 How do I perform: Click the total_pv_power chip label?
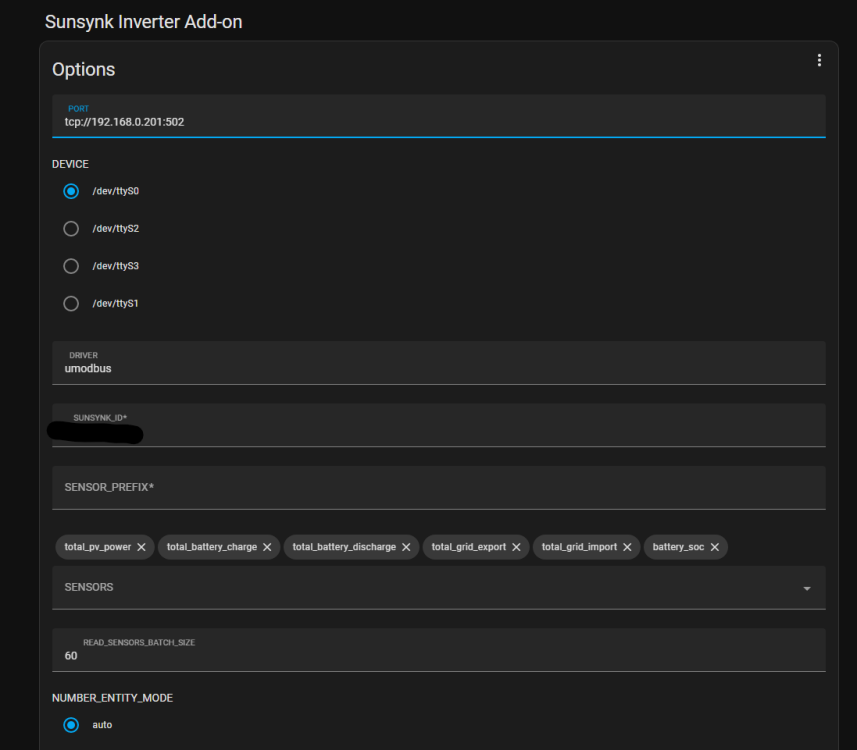(x=97, y=547)
